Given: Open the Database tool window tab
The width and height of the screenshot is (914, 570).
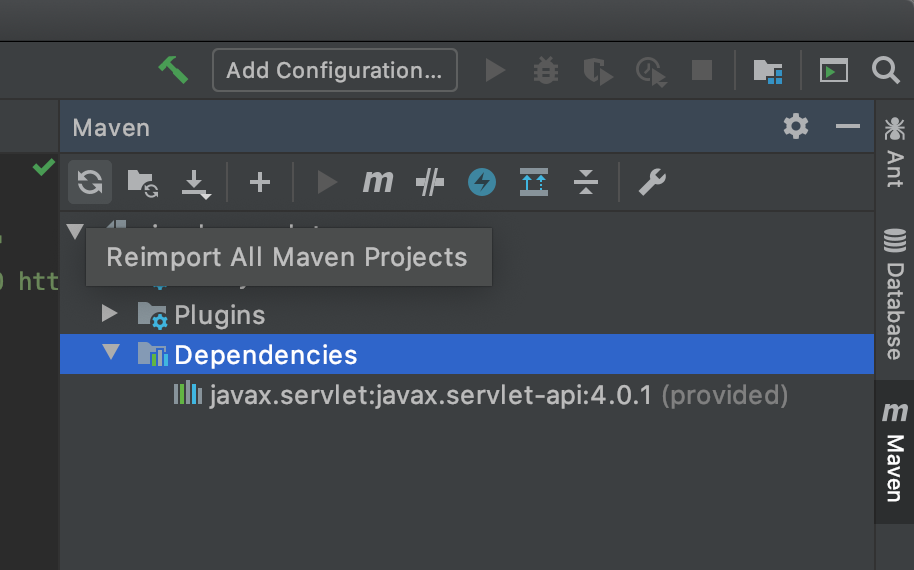Looking at the screenshot, I should click(894, 294).
